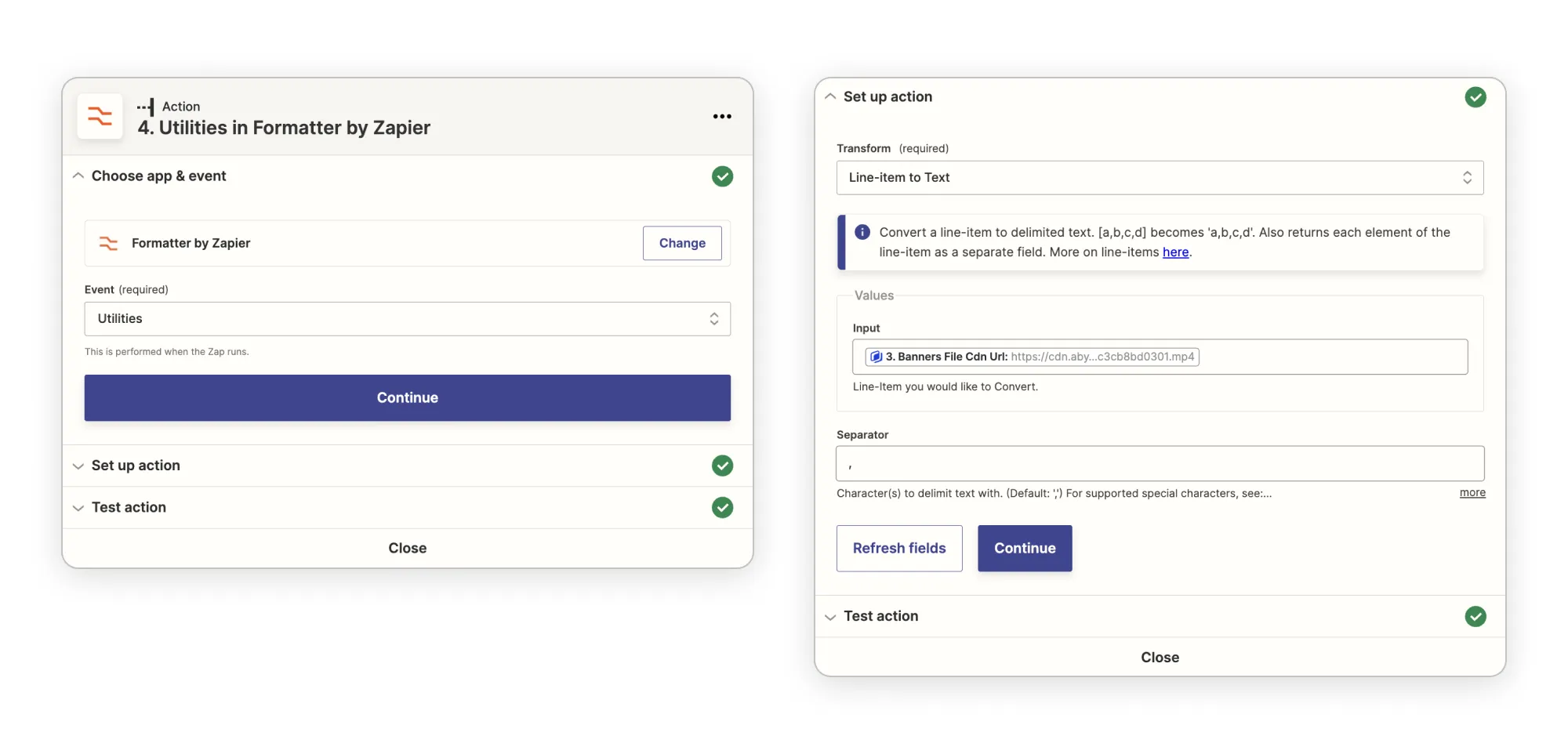Click left panel Set up action checkmark
Screen dimensions: 1568x754
(x=723, y=466)
